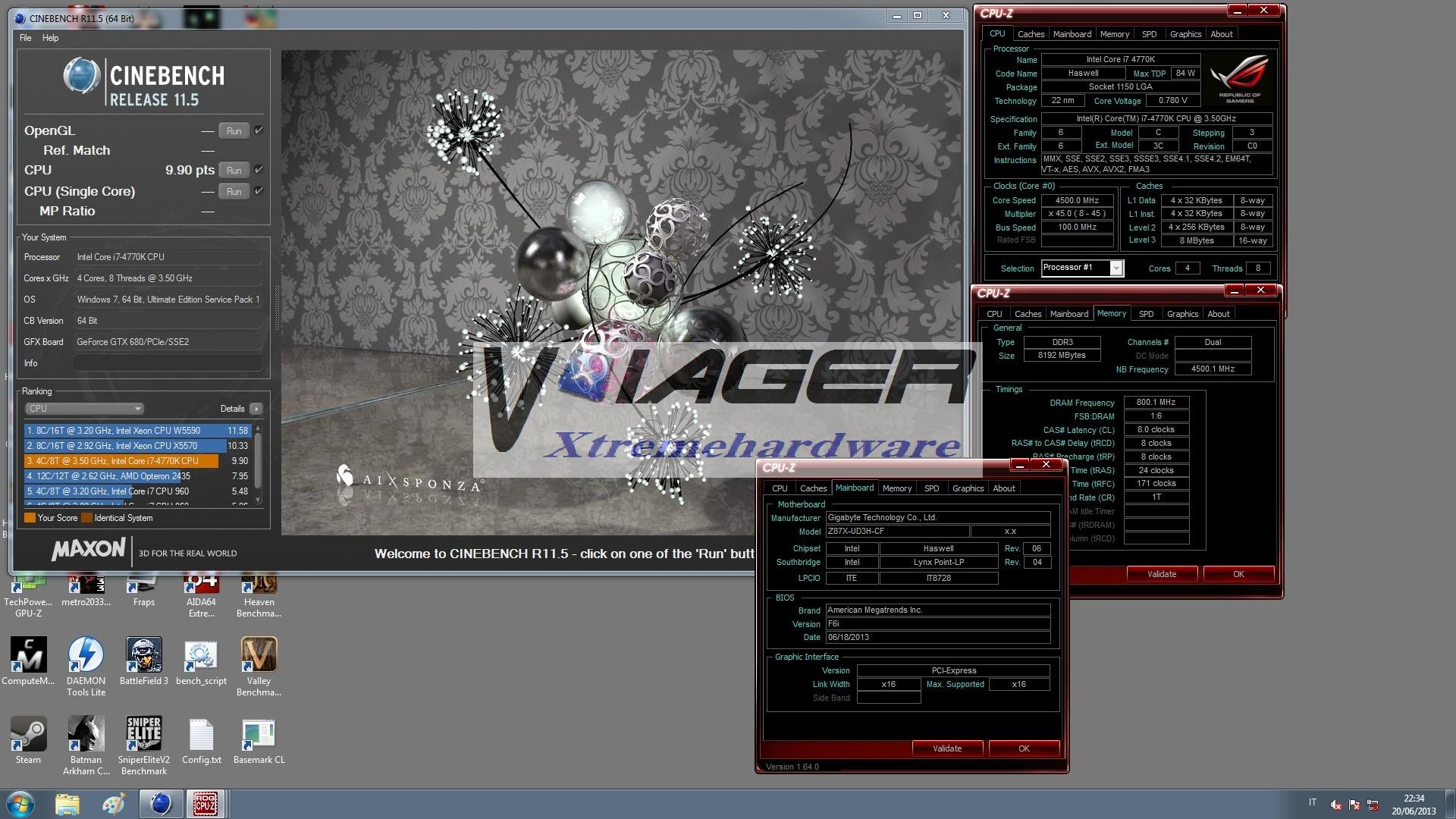Click Validate in the Mainboard window

click(x=946, y=748)
